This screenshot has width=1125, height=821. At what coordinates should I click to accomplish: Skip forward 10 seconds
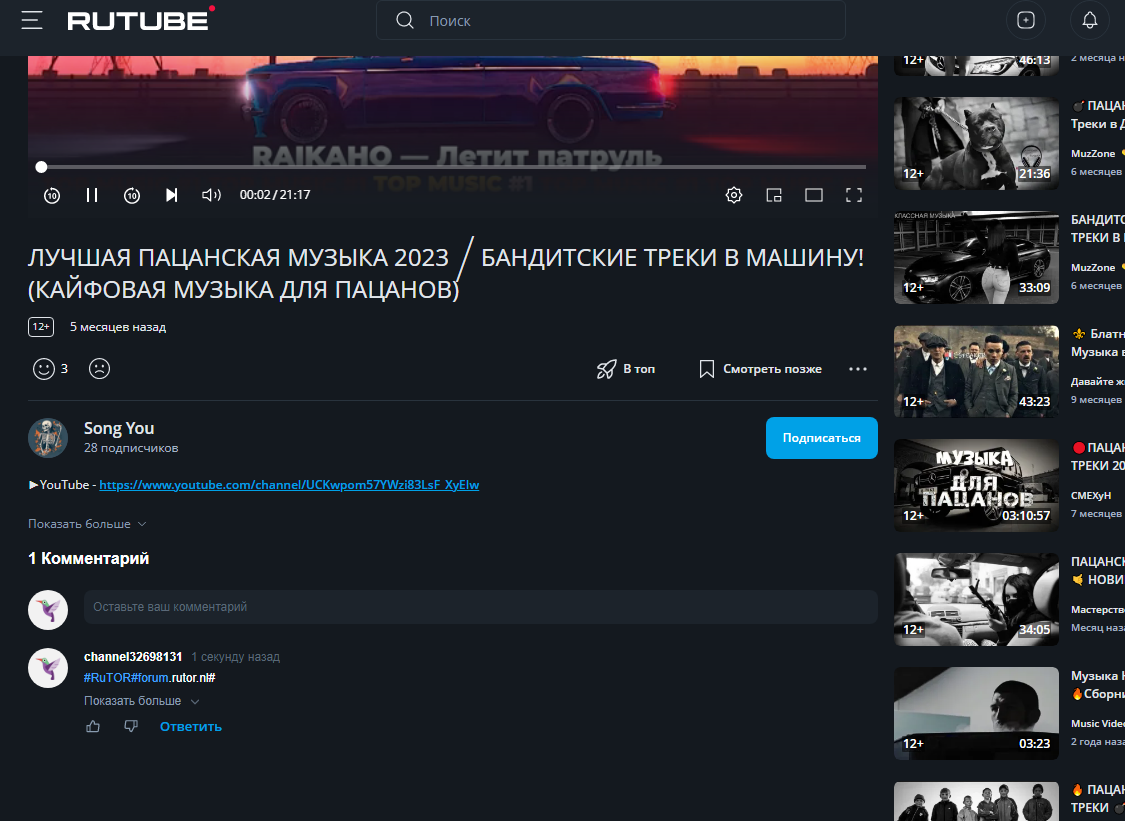[x=132, y=195]
